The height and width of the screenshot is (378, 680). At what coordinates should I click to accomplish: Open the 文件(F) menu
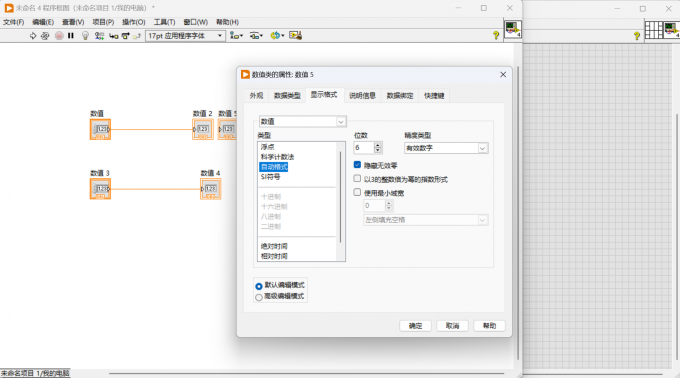click(13, 22)
